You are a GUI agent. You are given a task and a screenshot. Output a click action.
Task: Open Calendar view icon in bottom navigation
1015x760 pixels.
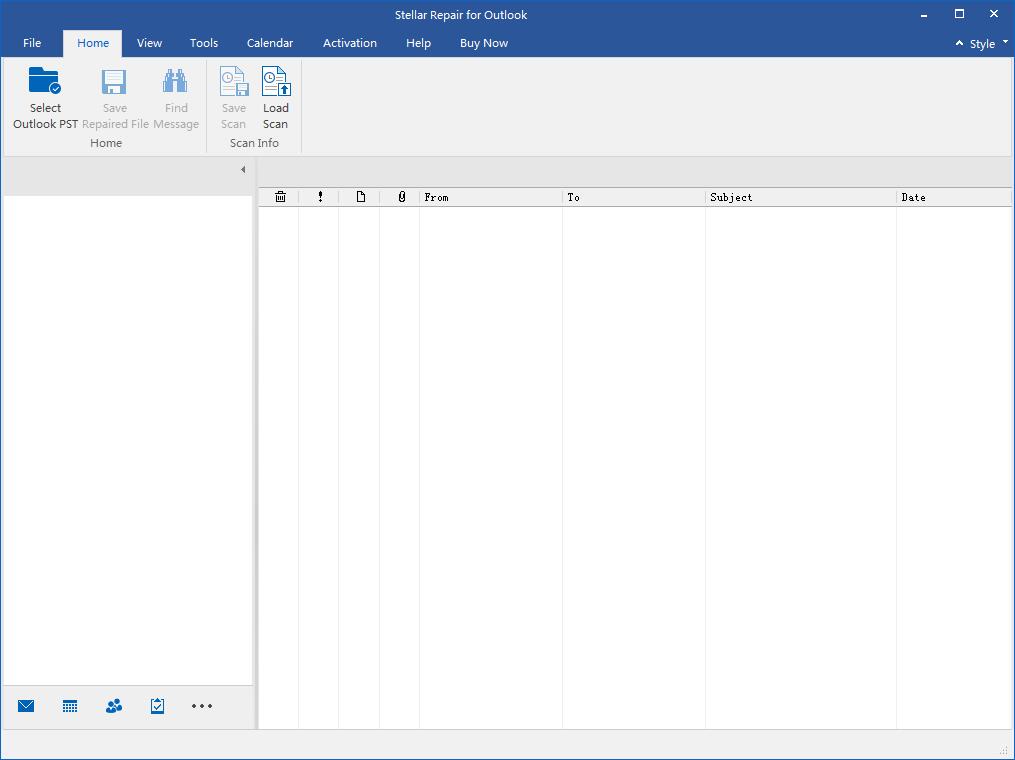pyautogui.click(x=70, y=706)
